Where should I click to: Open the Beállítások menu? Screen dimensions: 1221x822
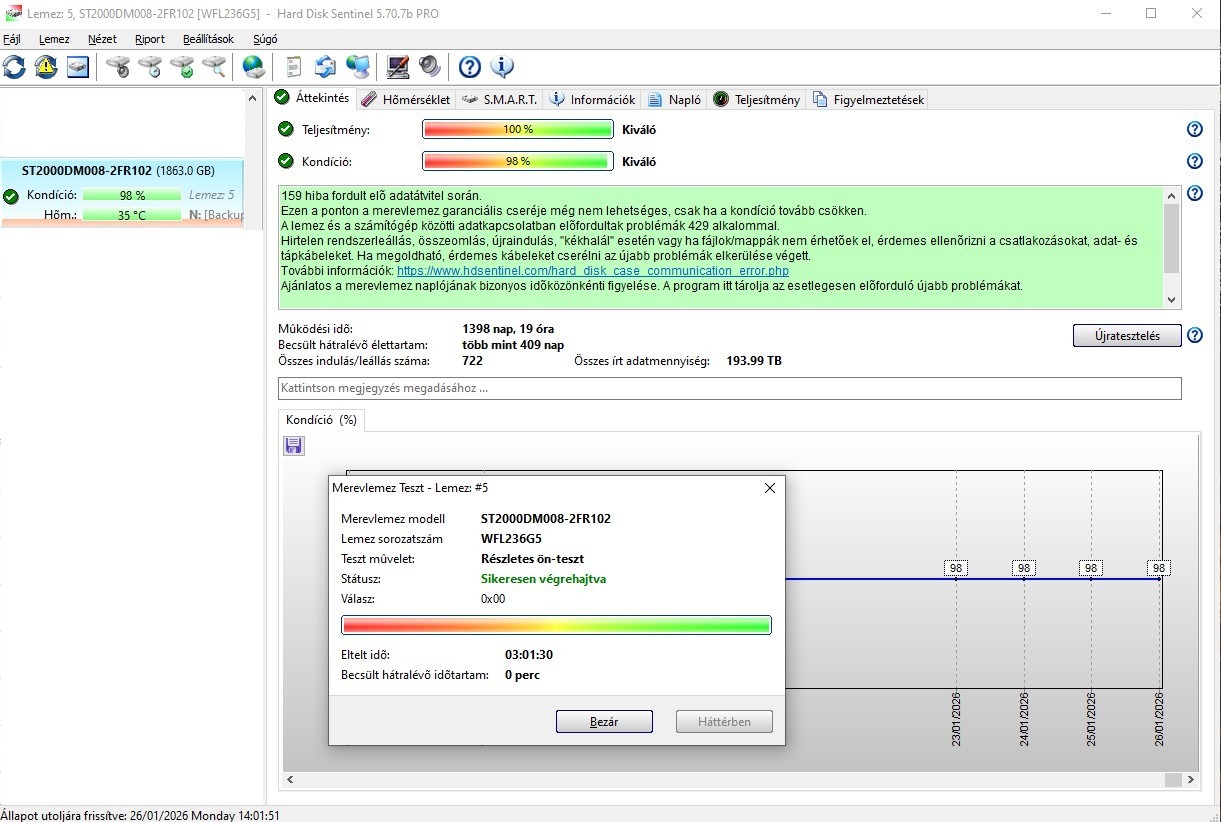(208, 39)
